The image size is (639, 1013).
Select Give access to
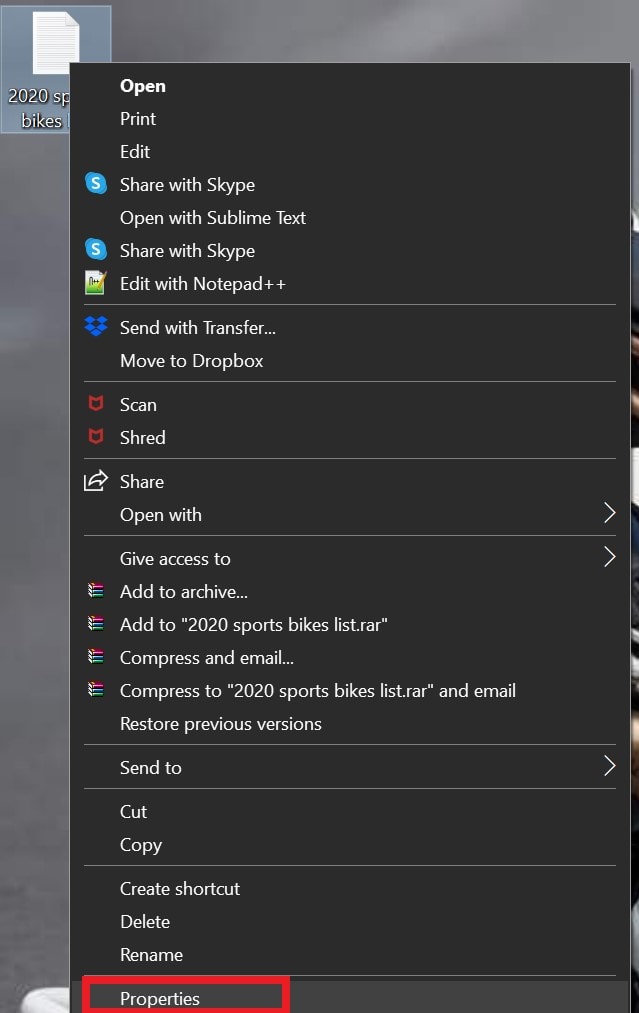tap(175, 558)
